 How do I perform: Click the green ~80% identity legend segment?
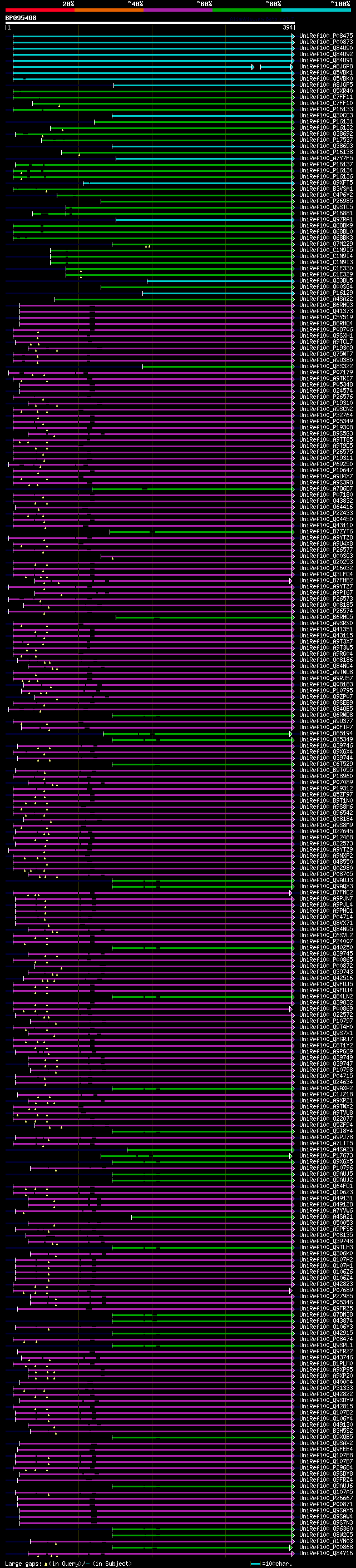pos(247,10)
